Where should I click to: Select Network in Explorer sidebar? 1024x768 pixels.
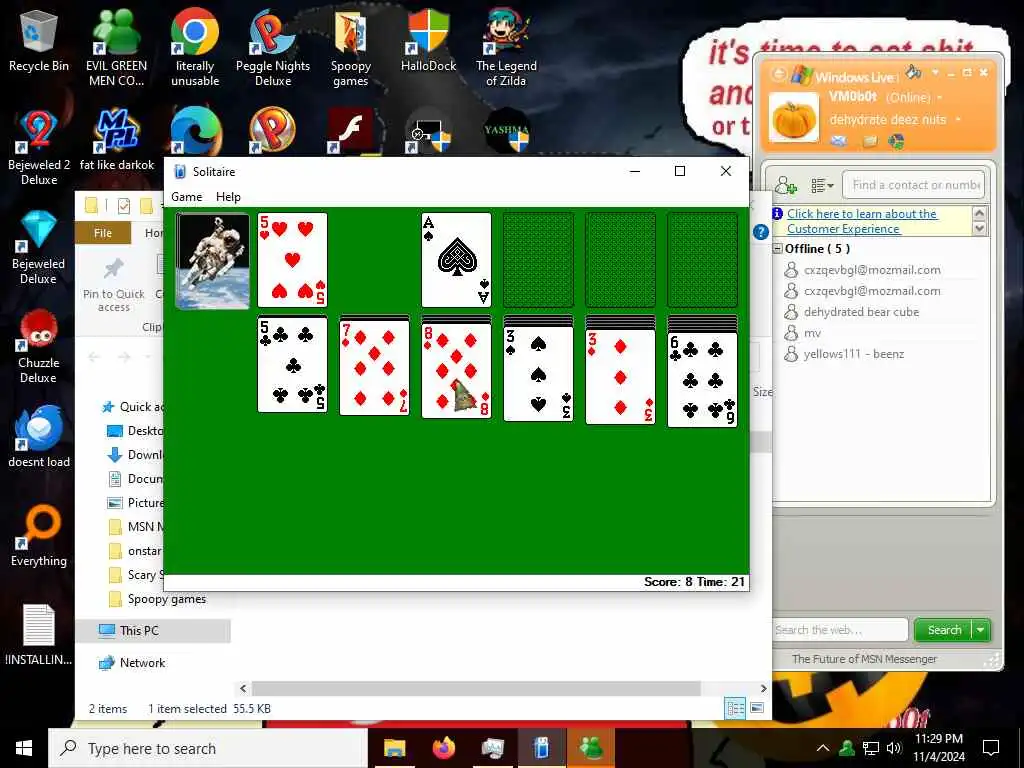tap(132, 663)
